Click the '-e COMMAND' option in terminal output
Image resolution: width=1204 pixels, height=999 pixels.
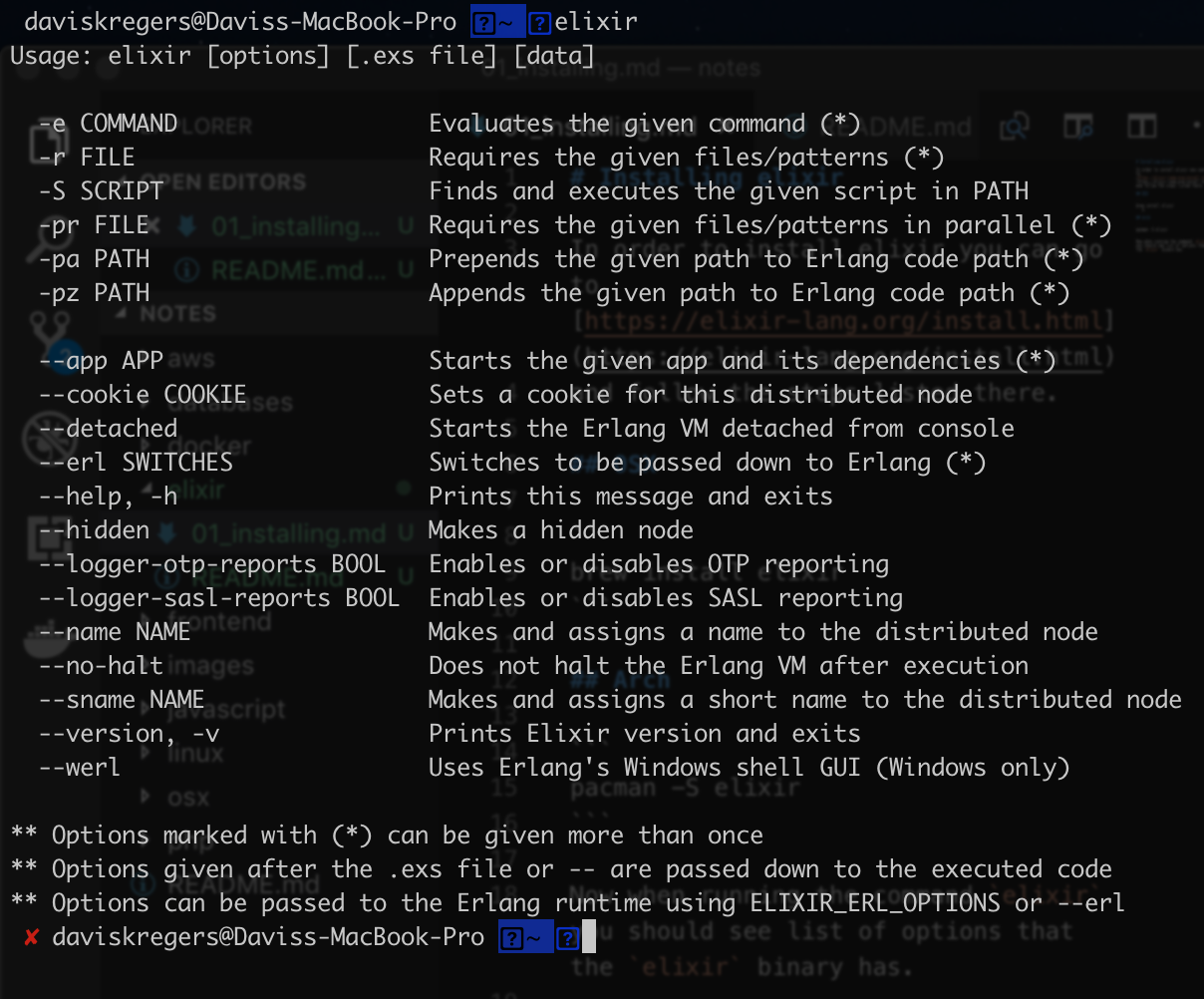pyautogui.click(x=108, y=124)
